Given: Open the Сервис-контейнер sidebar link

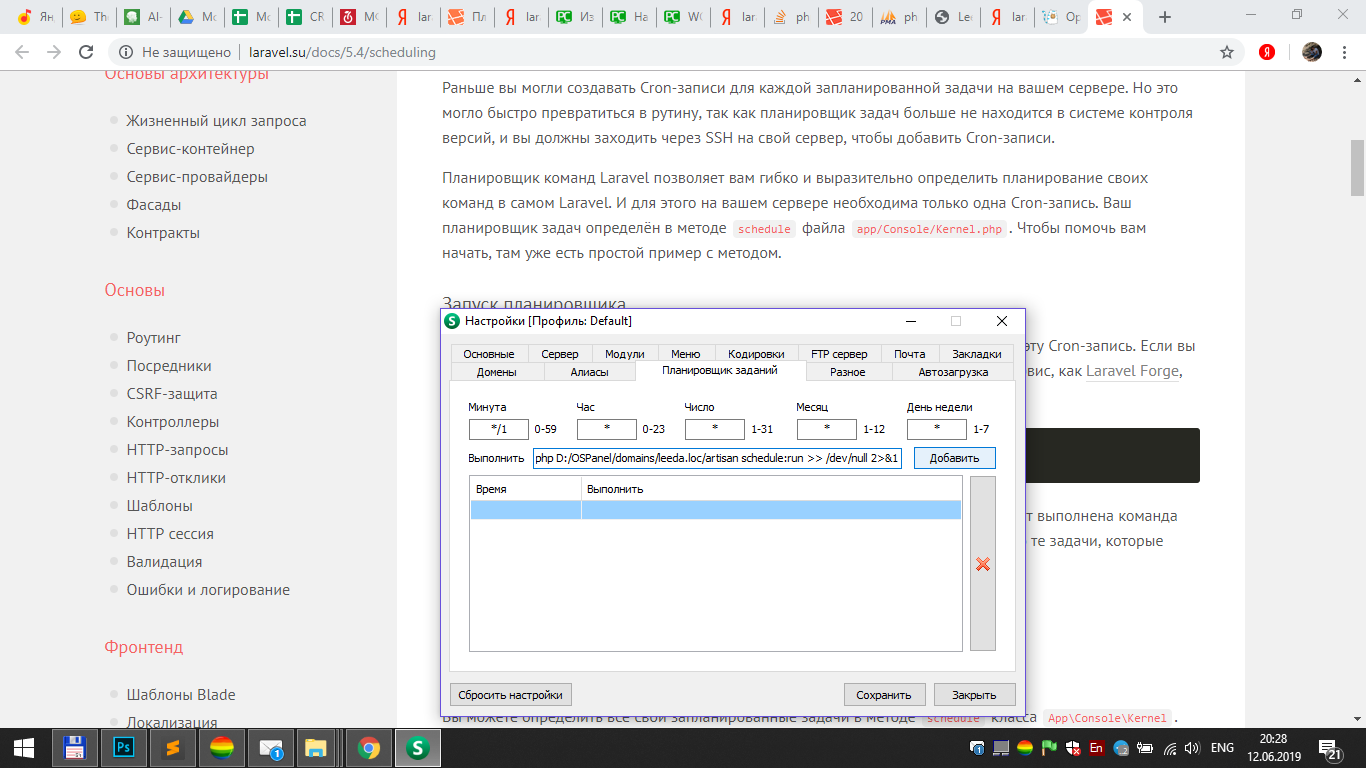Looking at the screenshot, I should coord(191,149).
